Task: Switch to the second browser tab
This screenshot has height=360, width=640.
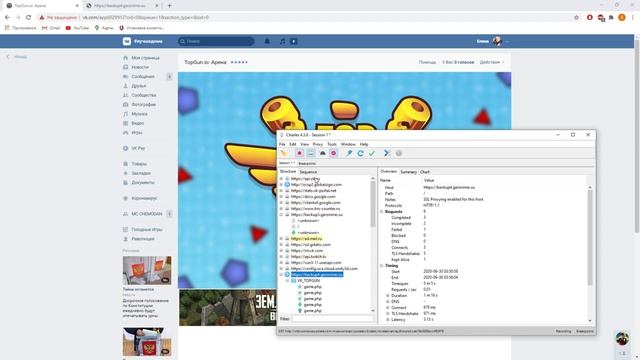Action: 122,6
